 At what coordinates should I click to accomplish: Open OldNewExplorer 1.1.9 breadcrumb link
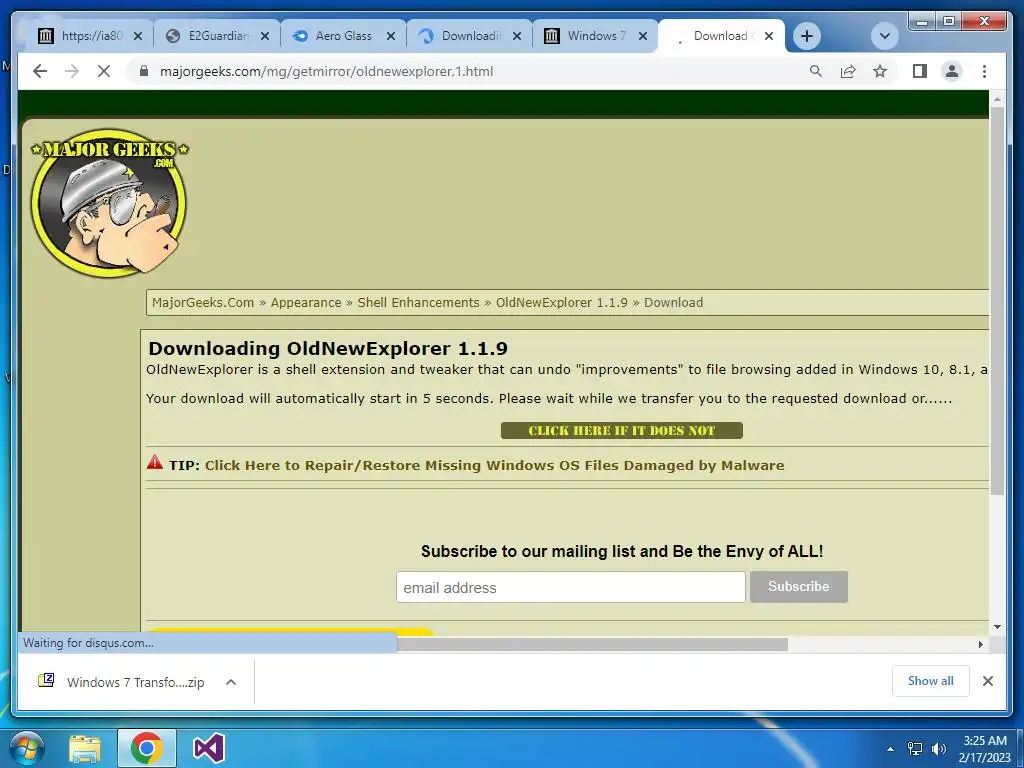(x=562, y=302)
